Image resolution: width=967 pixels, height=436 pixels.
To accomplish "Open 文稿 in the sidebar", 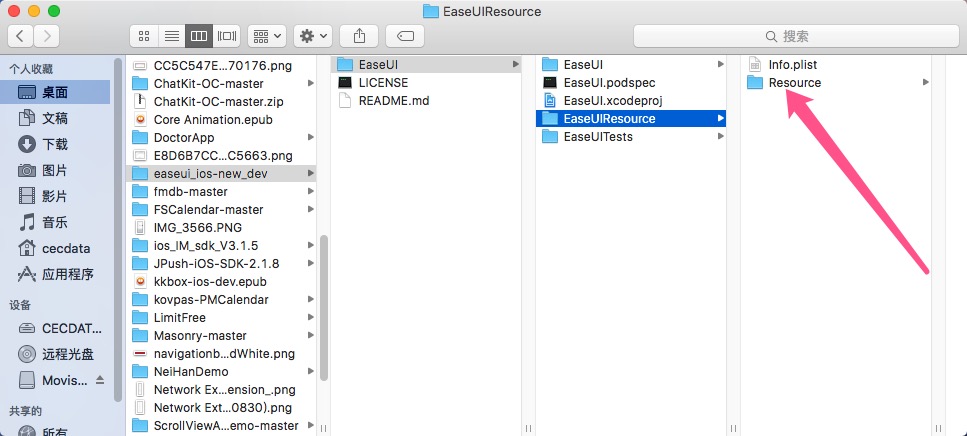I will point(56,118).
